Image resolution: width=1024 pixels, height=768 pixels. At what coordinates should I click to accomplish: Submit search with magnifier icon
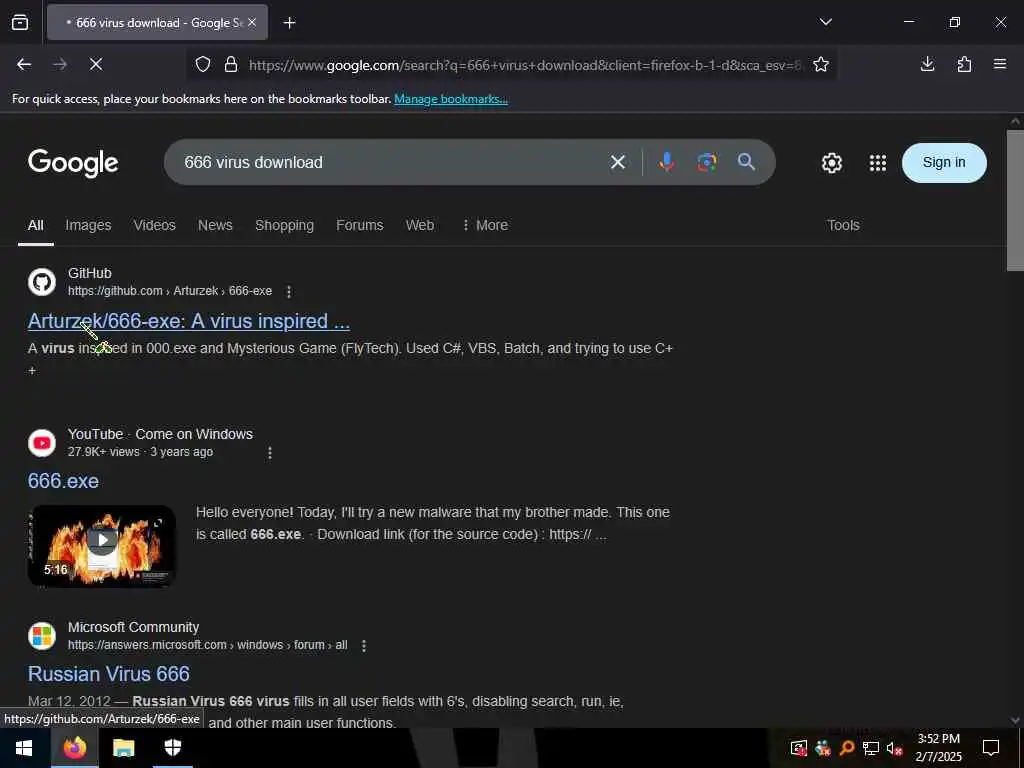point(746,162)
